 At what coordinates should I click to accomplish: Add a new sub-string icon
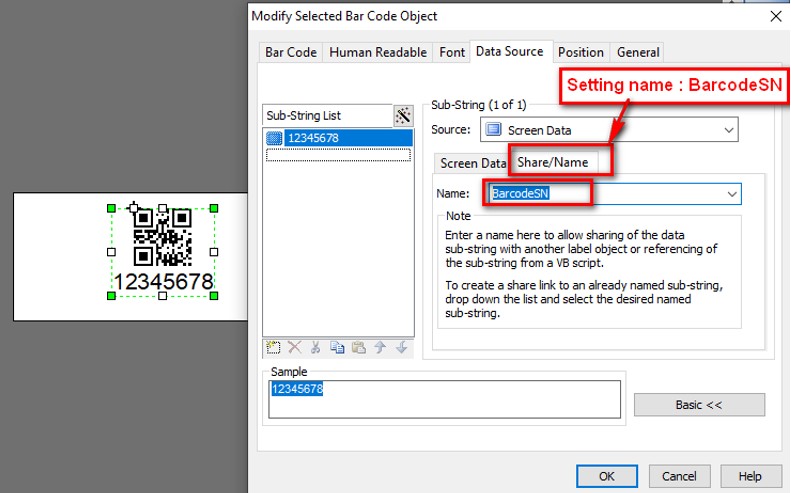click(x=273, y=347)
